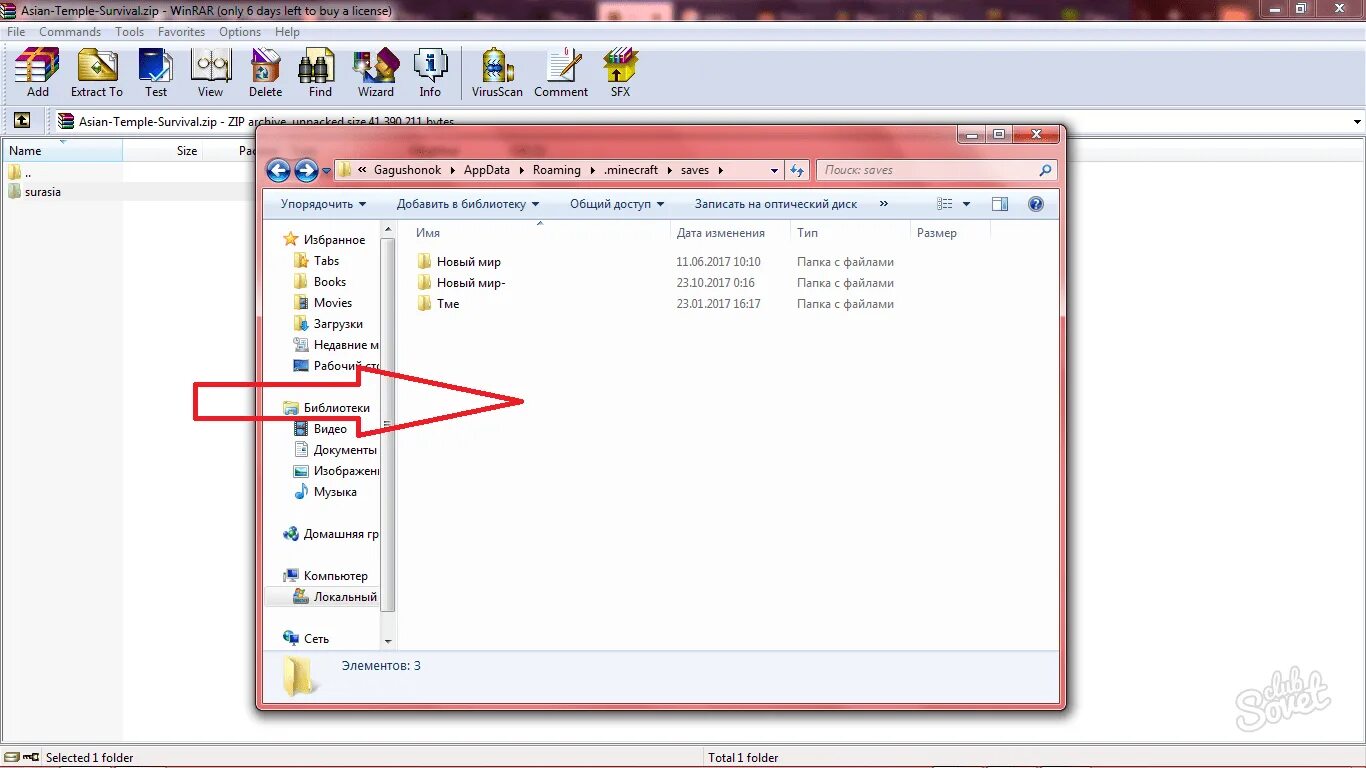Viewport: 1366px width, 768px height.
Task: Open the Tools menu
Action: click(x=129, y=32)
